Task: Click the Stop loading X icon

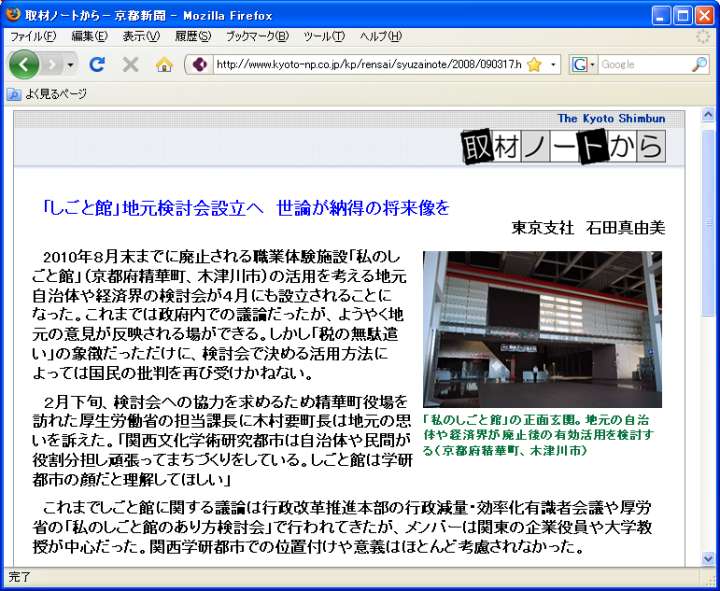Action: point(130,64)
